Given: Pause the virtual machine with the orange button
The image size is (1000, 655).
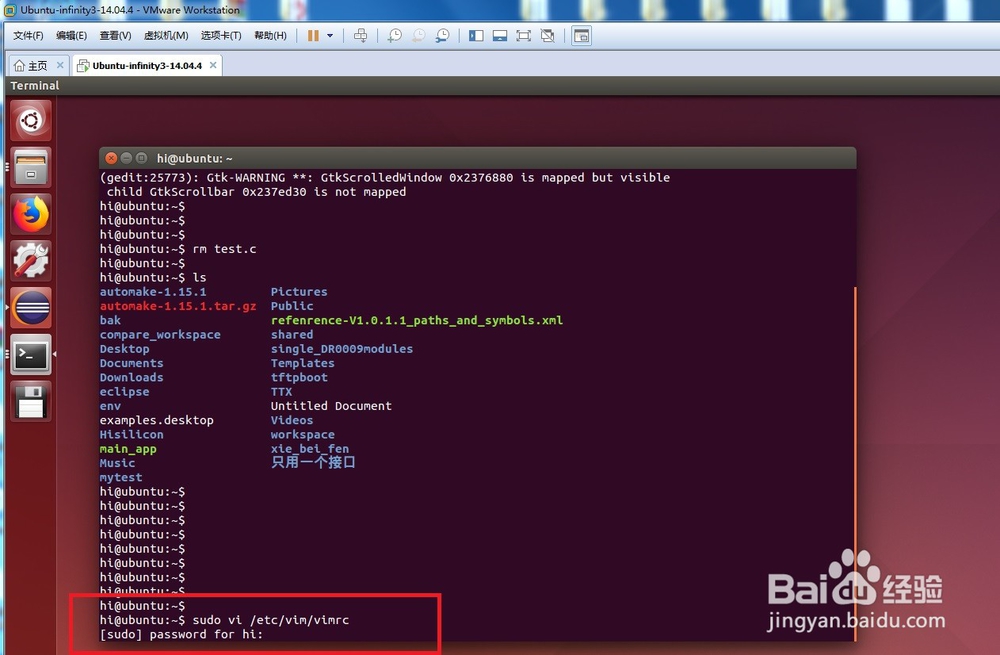Looking at the screenshot, I should (313, 36).
